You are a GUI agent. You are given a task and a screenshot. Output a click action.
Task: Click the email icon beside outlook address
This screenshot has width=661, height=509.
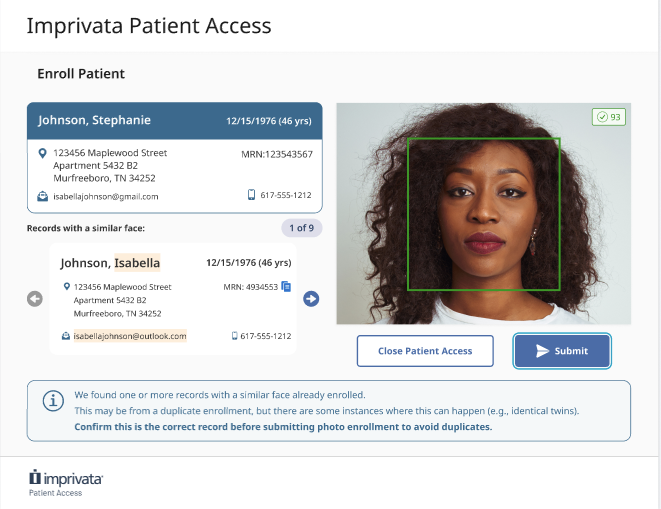[66, 336]
